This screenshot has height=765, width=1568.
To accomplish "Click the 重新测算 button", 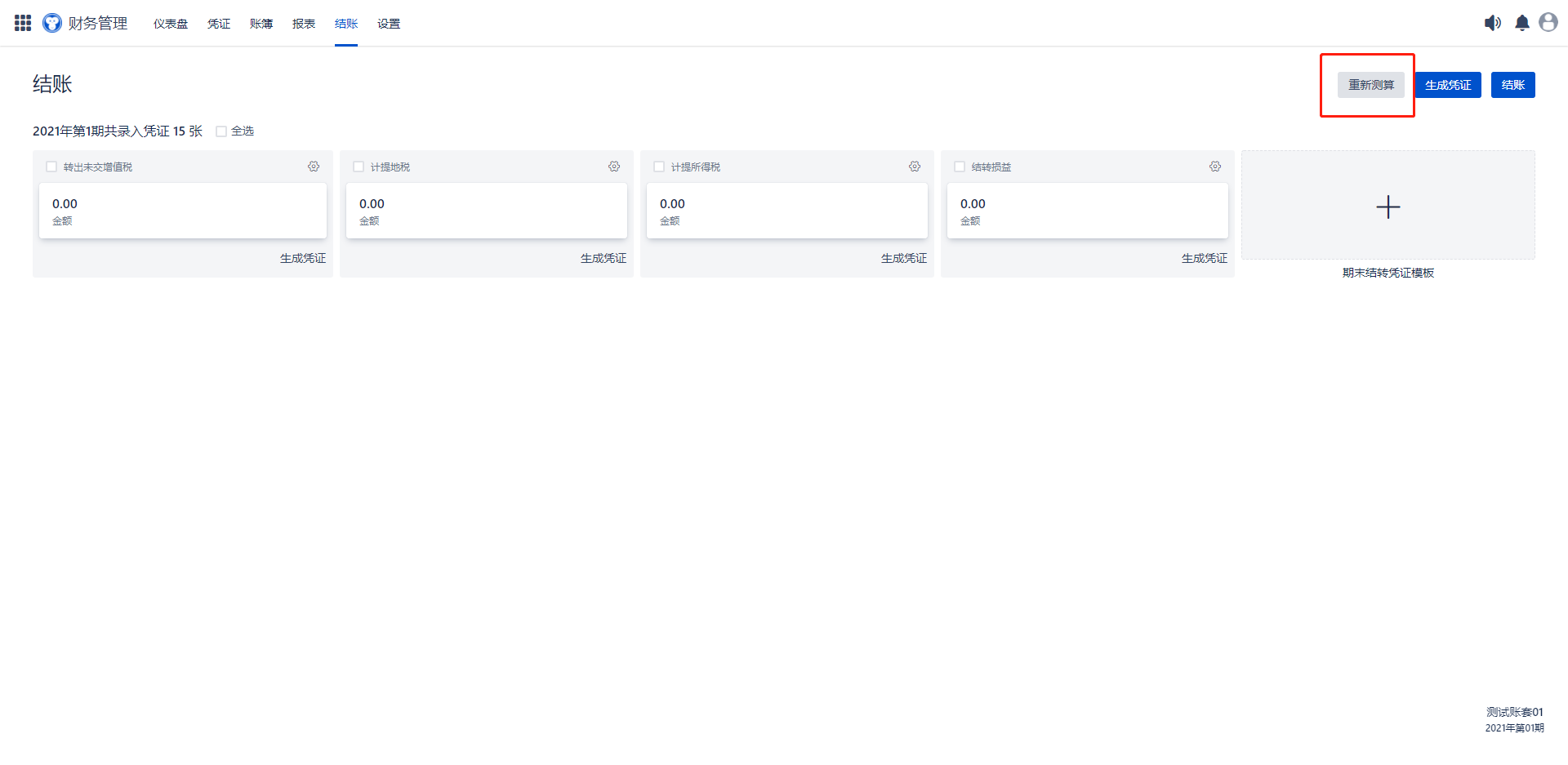I will pos(1371,85).
